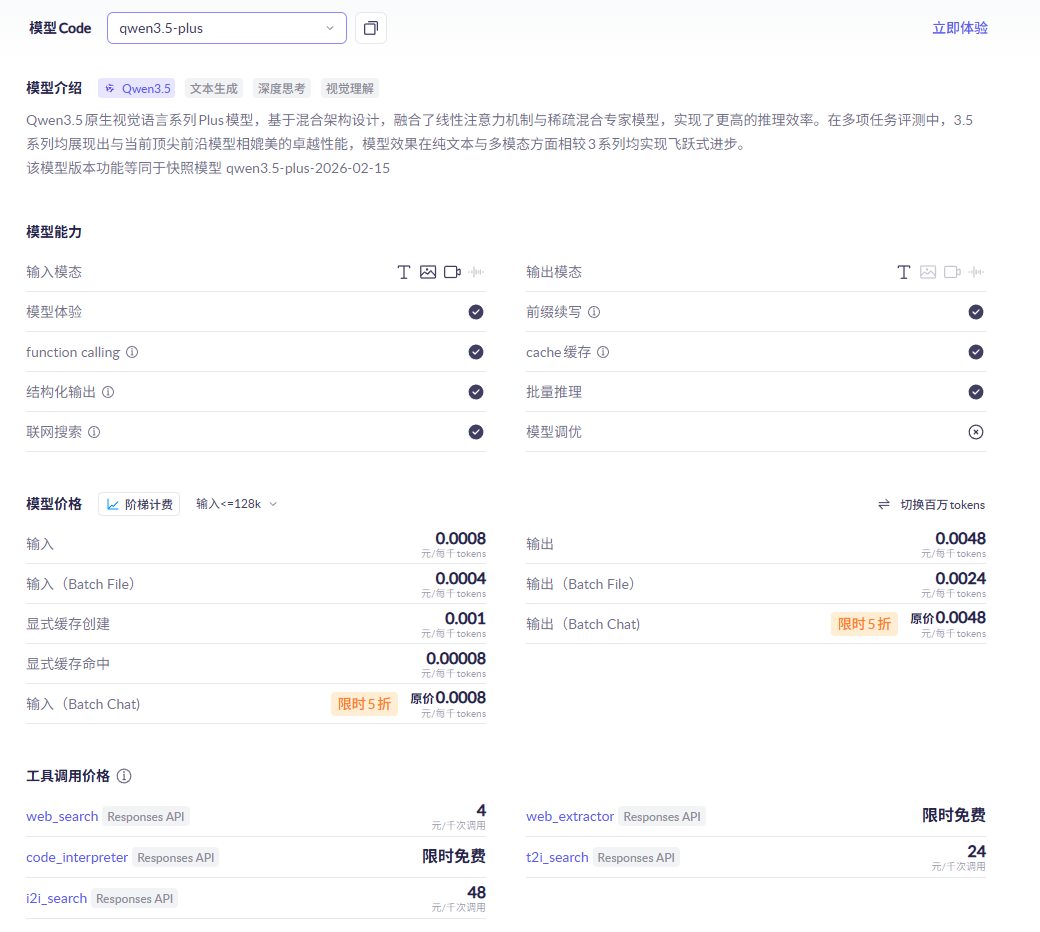Image resolution: width=1040 pixels, height=932 pixels.
Task: Click the 视觉理解 tag
Action: click(350, 88)
